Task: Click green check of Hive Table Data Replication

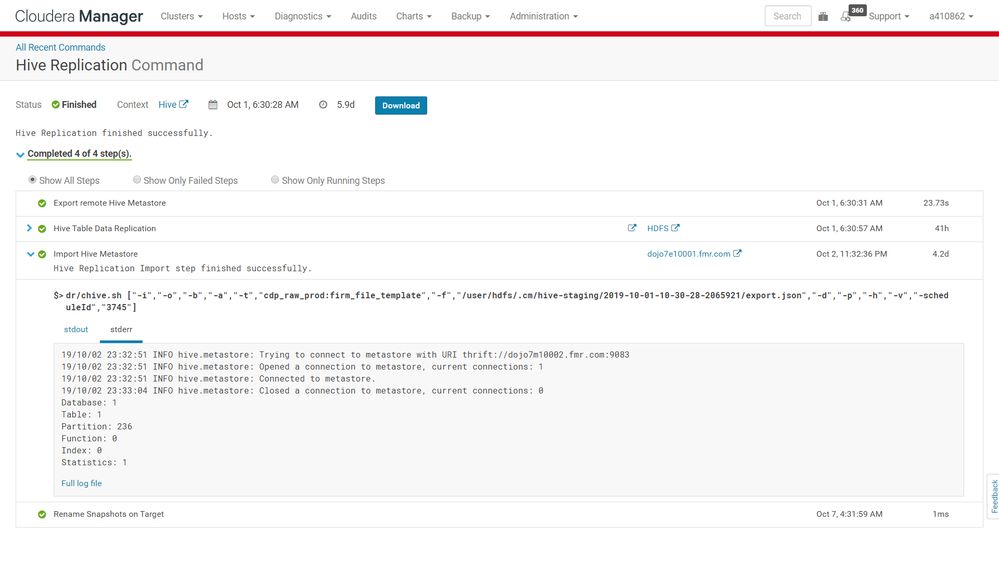Action: [x=42, y=229]
